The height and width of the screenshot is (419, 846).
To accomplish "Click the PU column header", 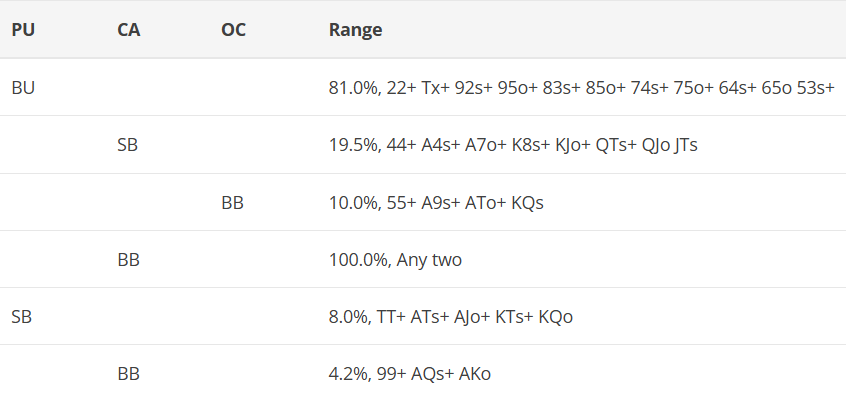I will click(23, 29).
